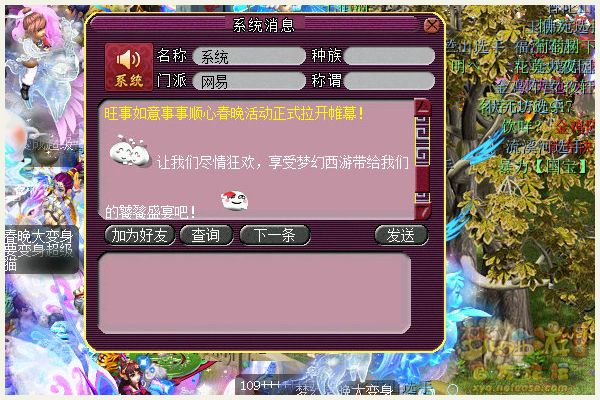Click the empty 种族 field

click(389, 56)
